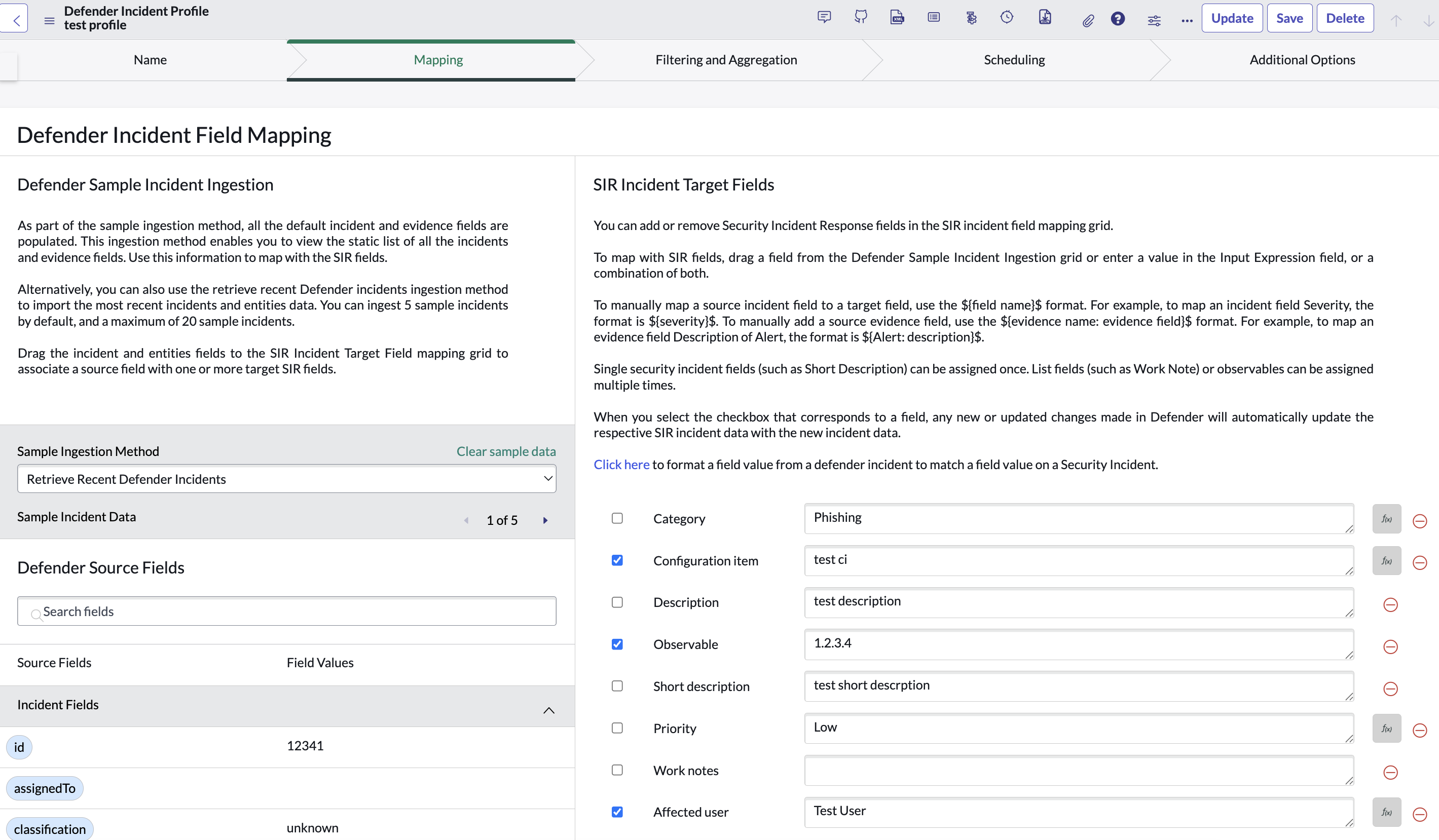Select the classification source field pill
The height and width of the screenshot is (840, 1439).
[50, 830]
